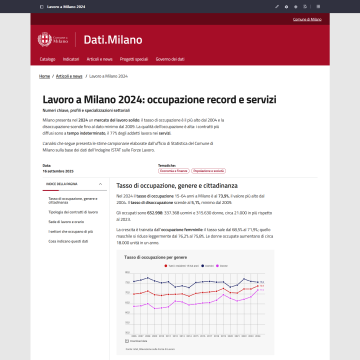360x360 pixels.
Task: Toggle the dark blue legend series in chart
Action: pyautogui.click(x=207, y=266)
